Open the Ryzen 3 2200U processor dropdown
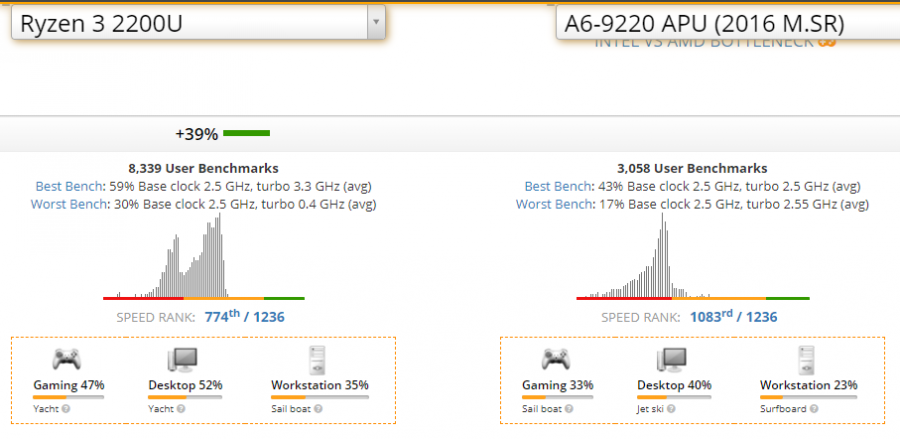Screen dimensions: 900x439 (198, 22)
